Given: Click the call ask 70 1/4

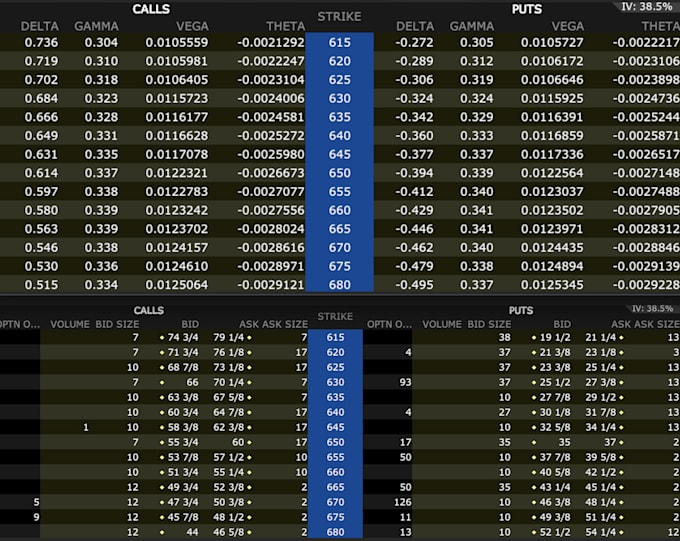Looking at the screenshot, I should click(x=229, y=382).
